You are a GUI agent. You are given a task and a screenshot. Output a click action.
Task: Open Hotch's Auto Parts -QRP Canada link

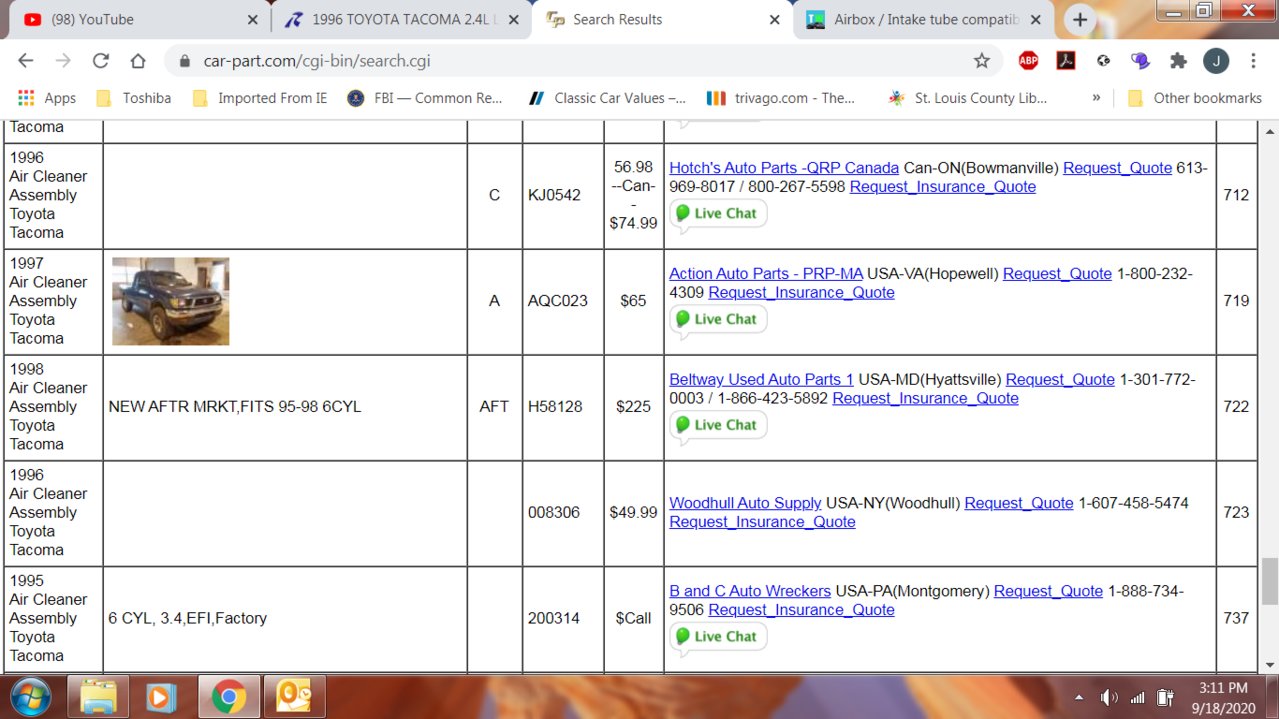click(x=784, y=168)
